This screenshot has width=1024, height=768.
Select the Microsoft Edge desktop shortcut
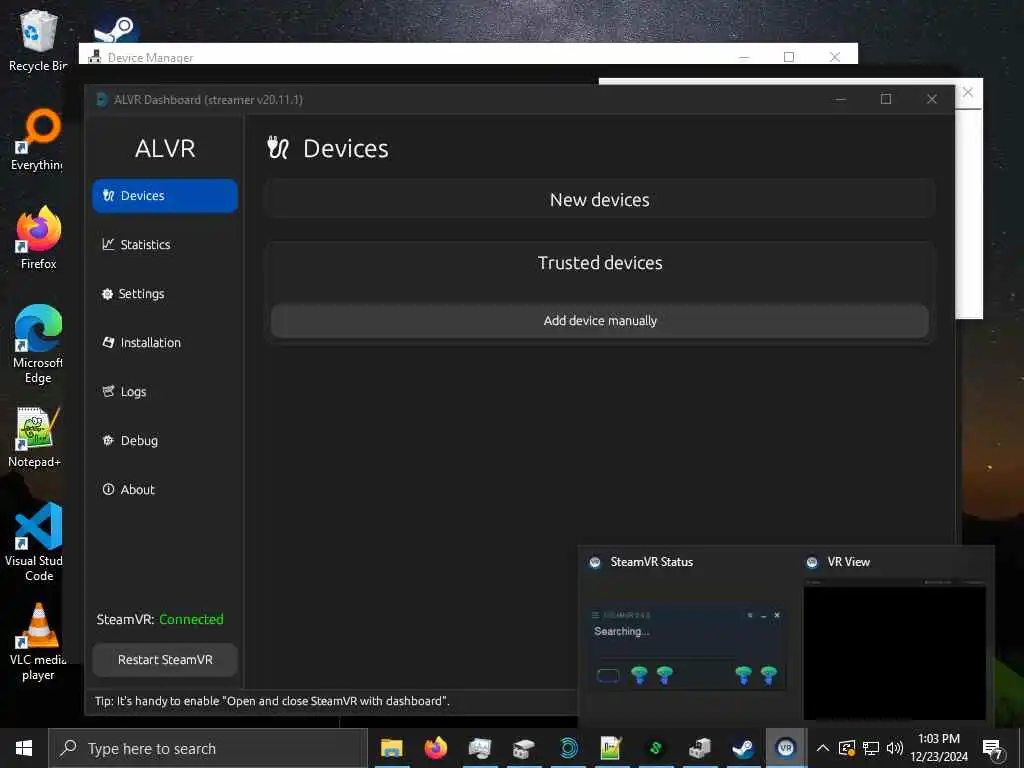click(x=38, y=344)
